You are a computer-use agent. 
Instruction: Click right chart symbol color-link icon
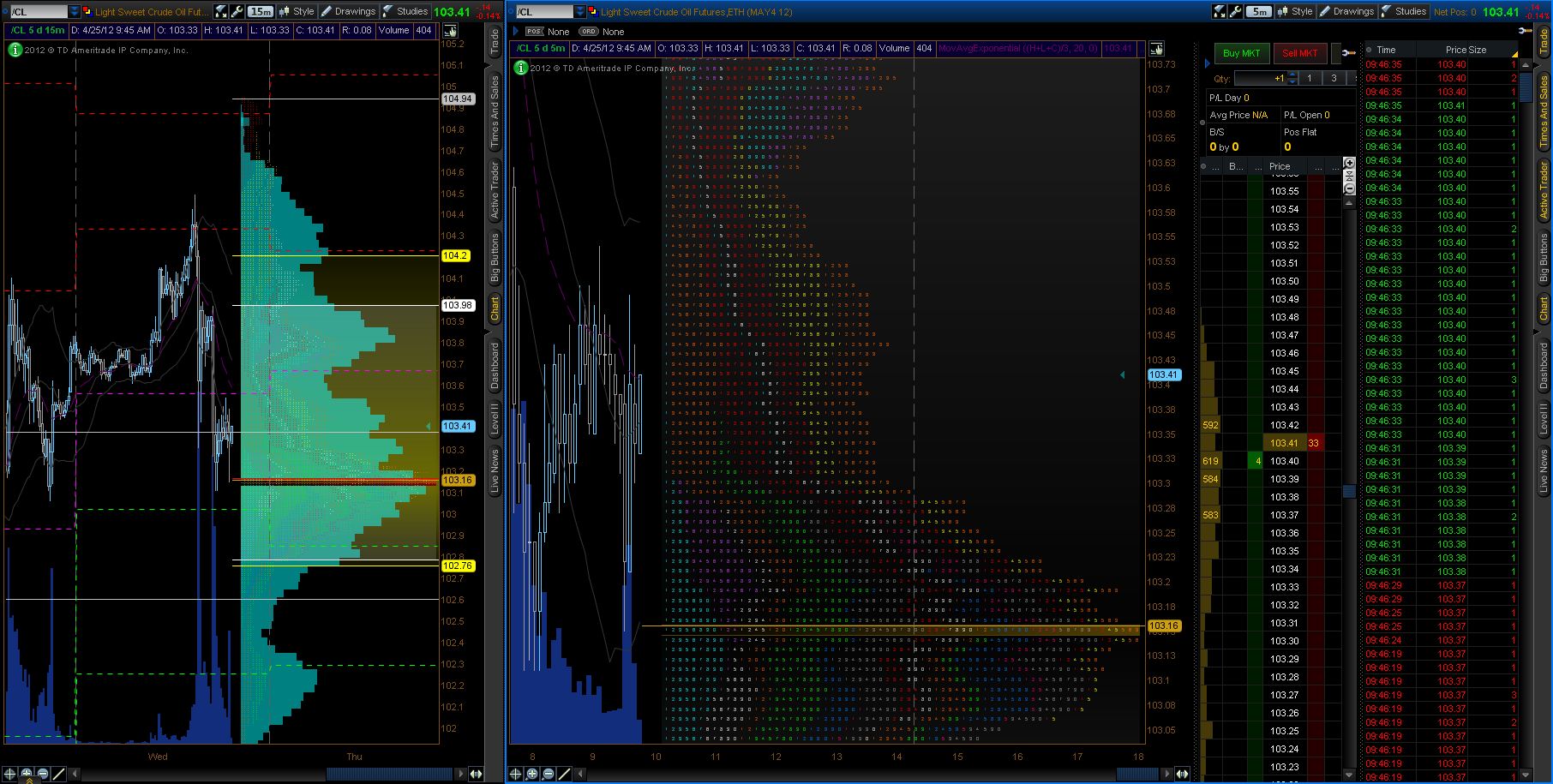(x=592, y=11)
